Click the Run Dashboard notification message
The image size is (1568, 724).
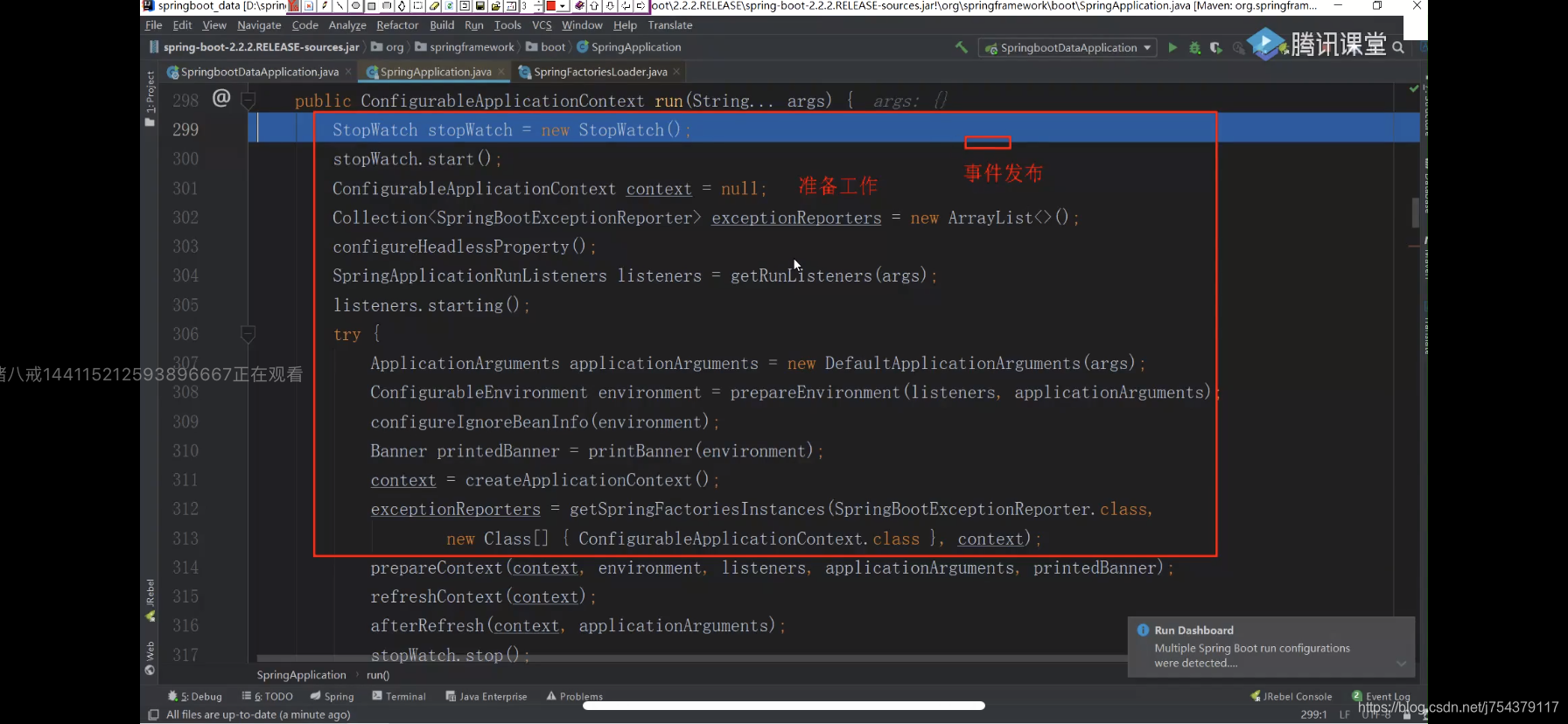pos(1252,656)
